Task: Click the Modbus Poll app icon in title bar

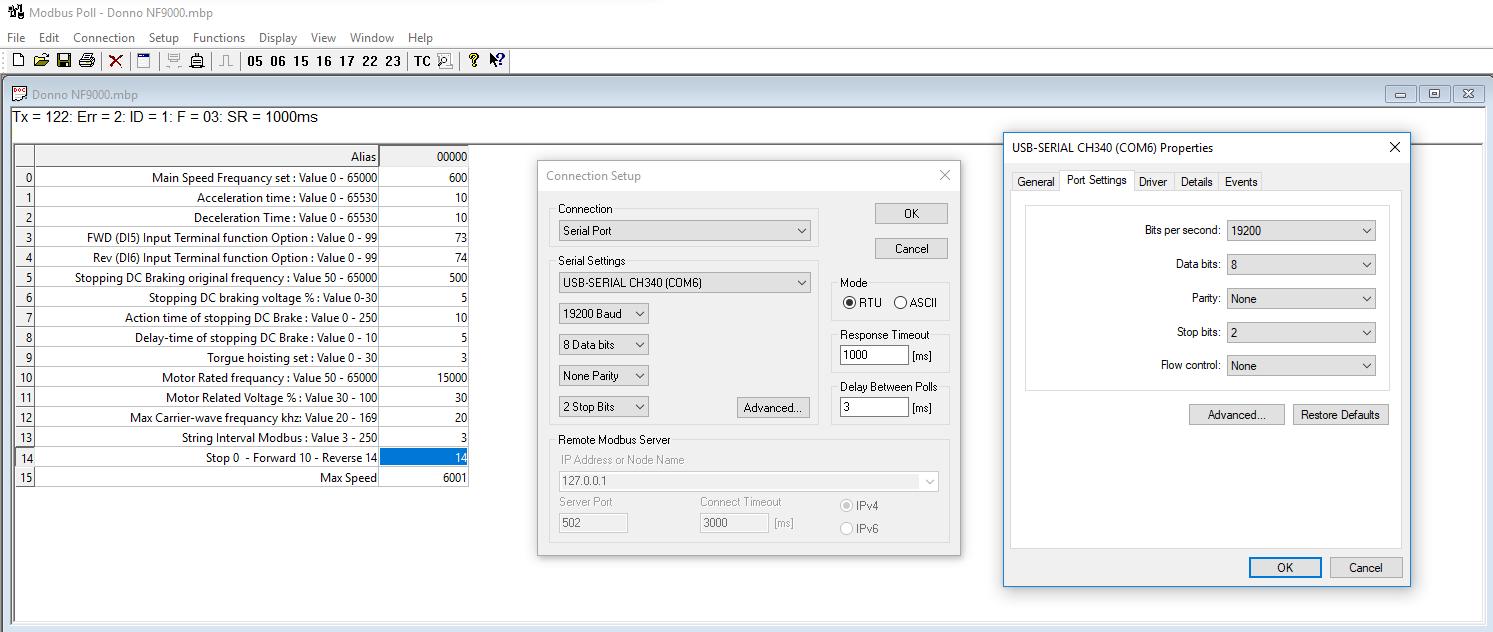Action: (x=15, y=13)
